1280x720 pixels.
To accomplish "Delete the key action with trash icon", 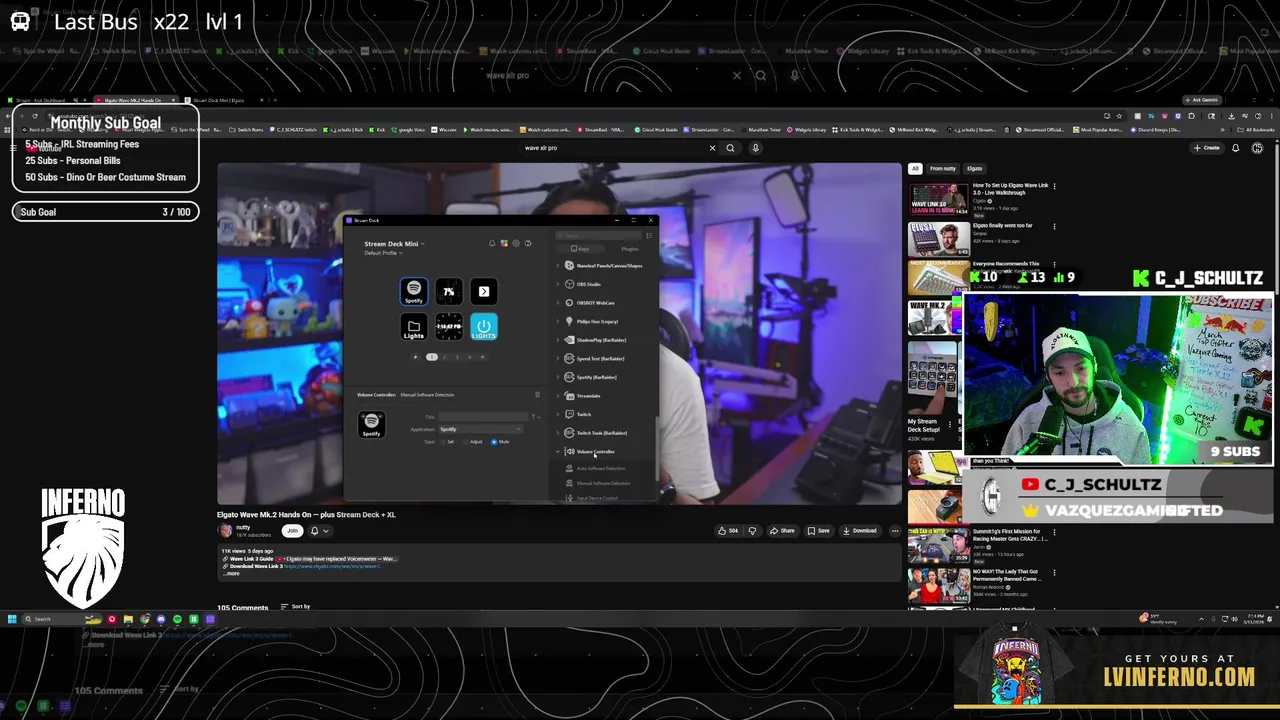I will (537, 395).
